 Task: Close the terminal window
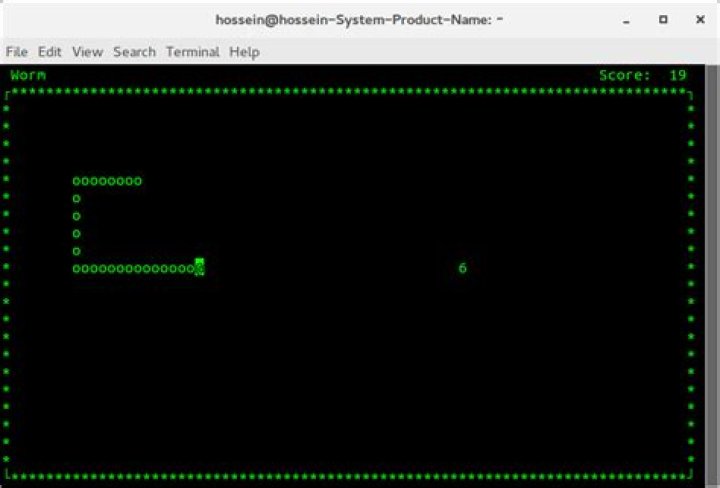pyautogui.click(x=700, y=19)
